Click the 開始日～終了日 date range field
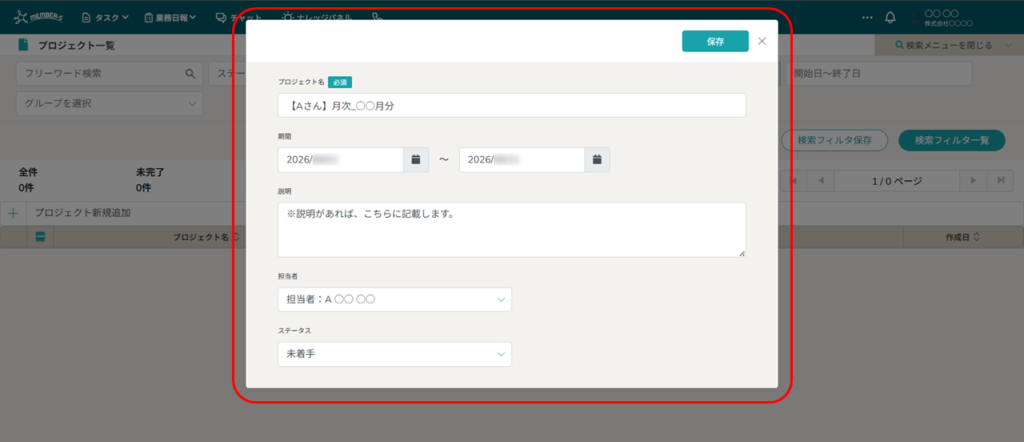1024x442 pixels. click(x=878, y=74)
